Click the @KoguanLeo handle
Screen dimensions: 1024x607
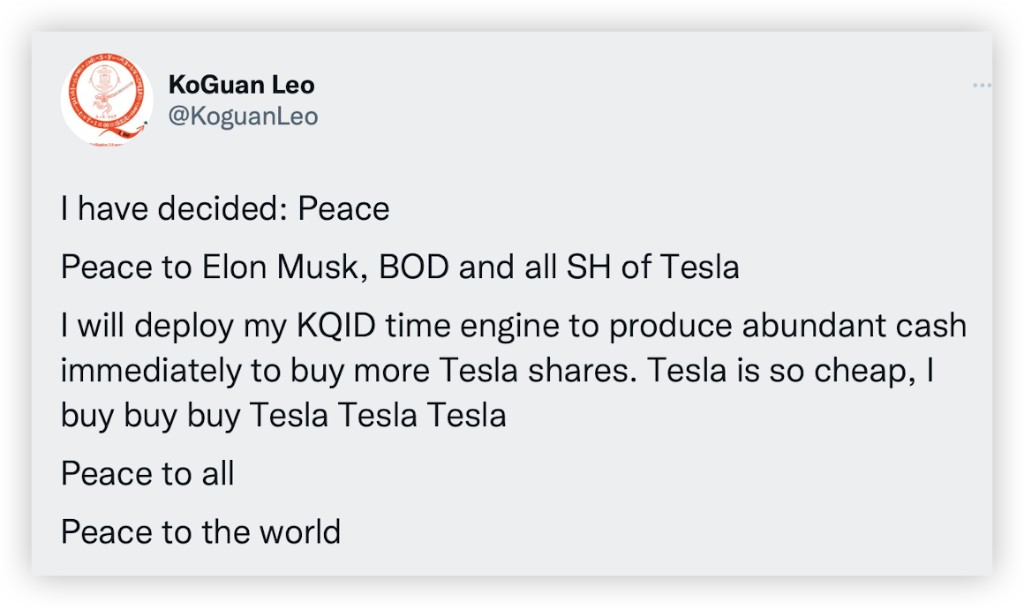click(x=243, y=116)
